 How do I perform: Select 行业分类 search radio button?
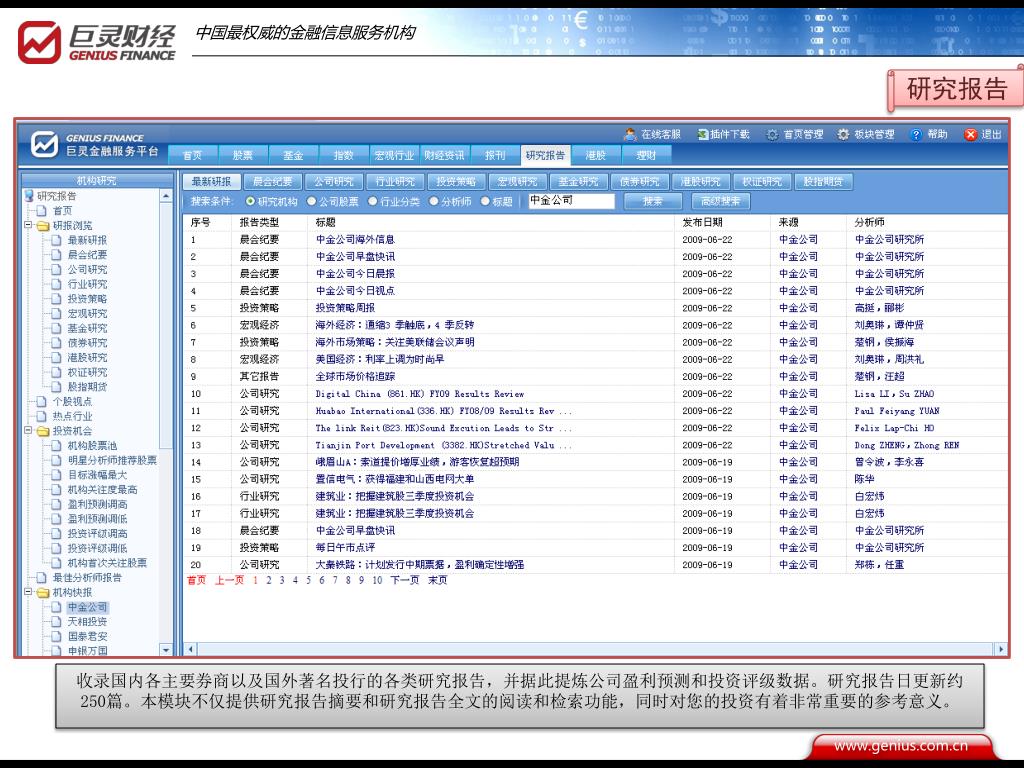point(372,201)
